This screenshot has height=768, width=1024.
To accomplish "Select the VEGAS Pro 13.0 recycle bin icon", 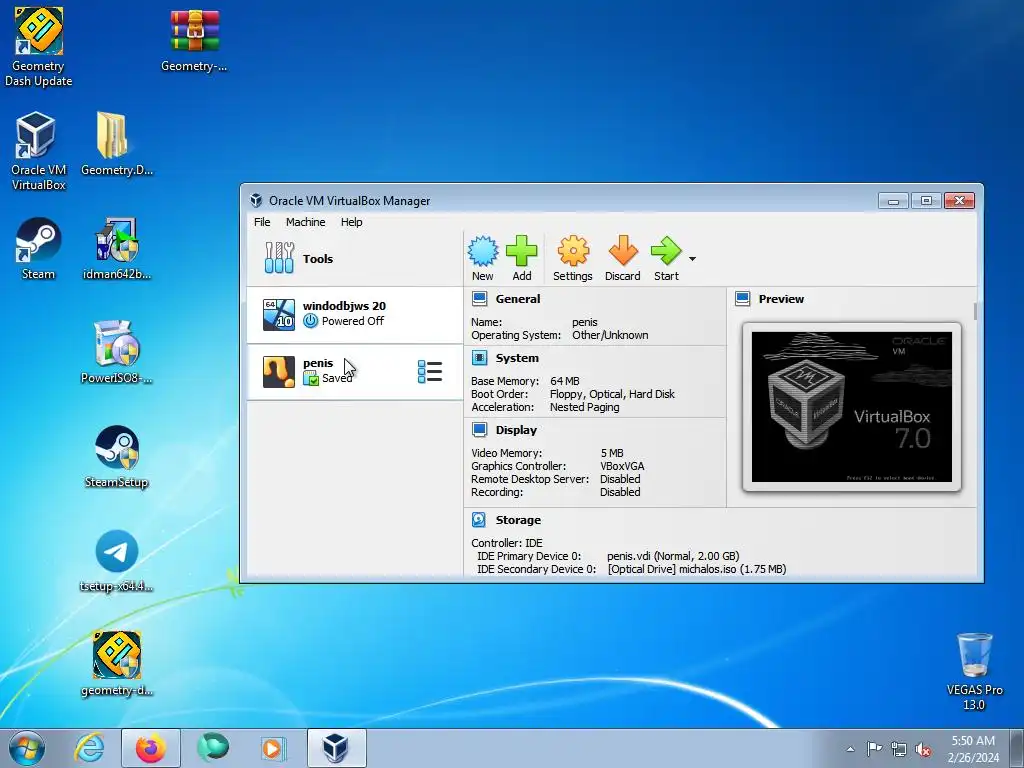I will click(x=974, y=671).
